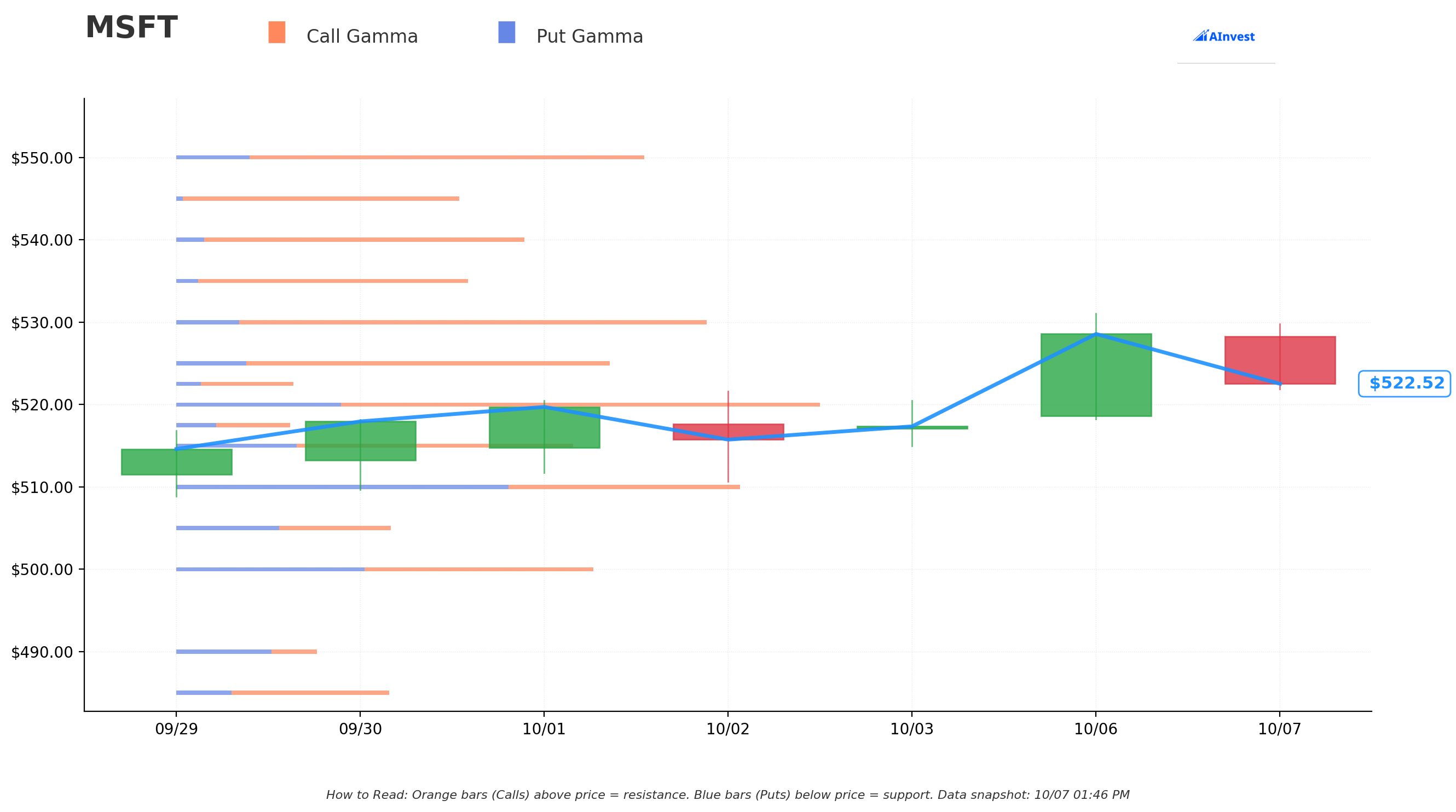Screen dimensions: 1456x812
Task: Select the $550.00 y-axis label
Action: click(x=42, y=158)
